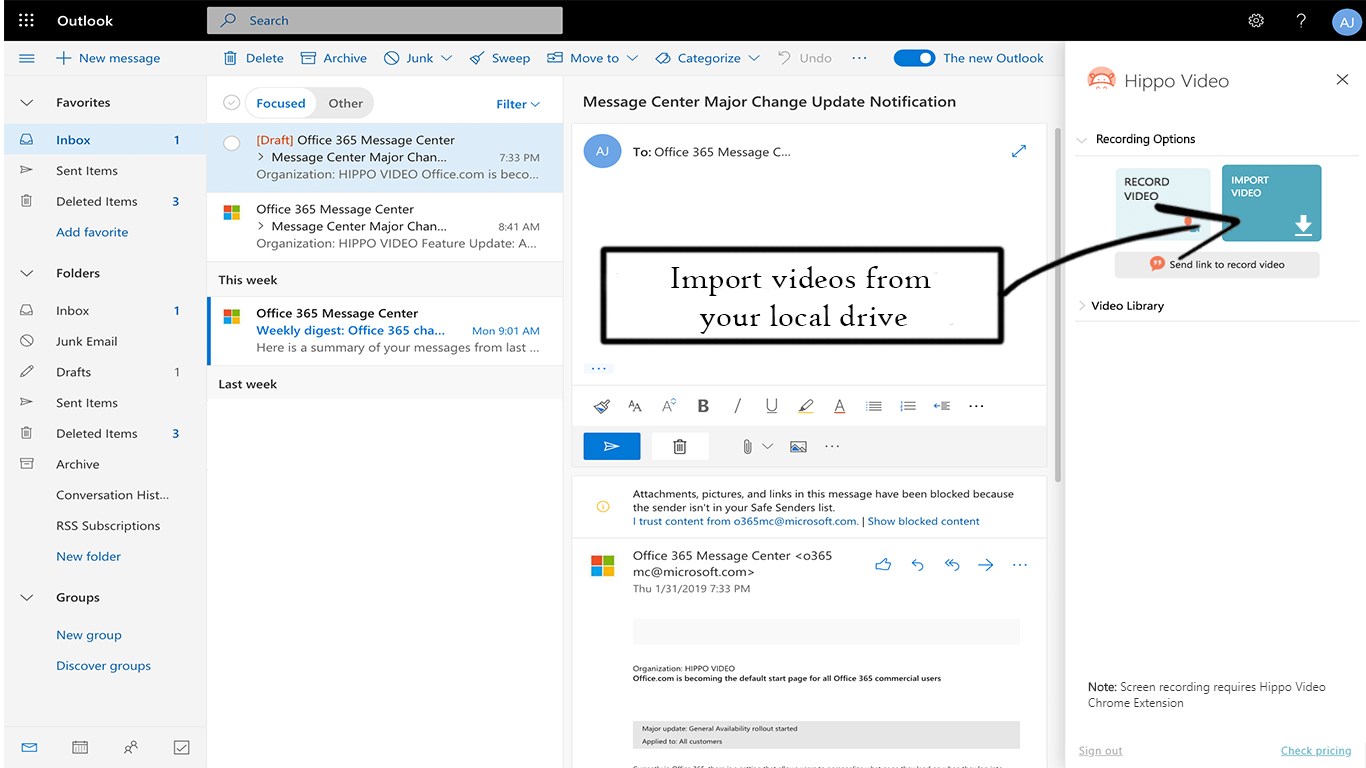The width and height of the screenshot is (1366, 768).
Task: Open the Categorize dropdown arrow
Action: click(754, 58)
